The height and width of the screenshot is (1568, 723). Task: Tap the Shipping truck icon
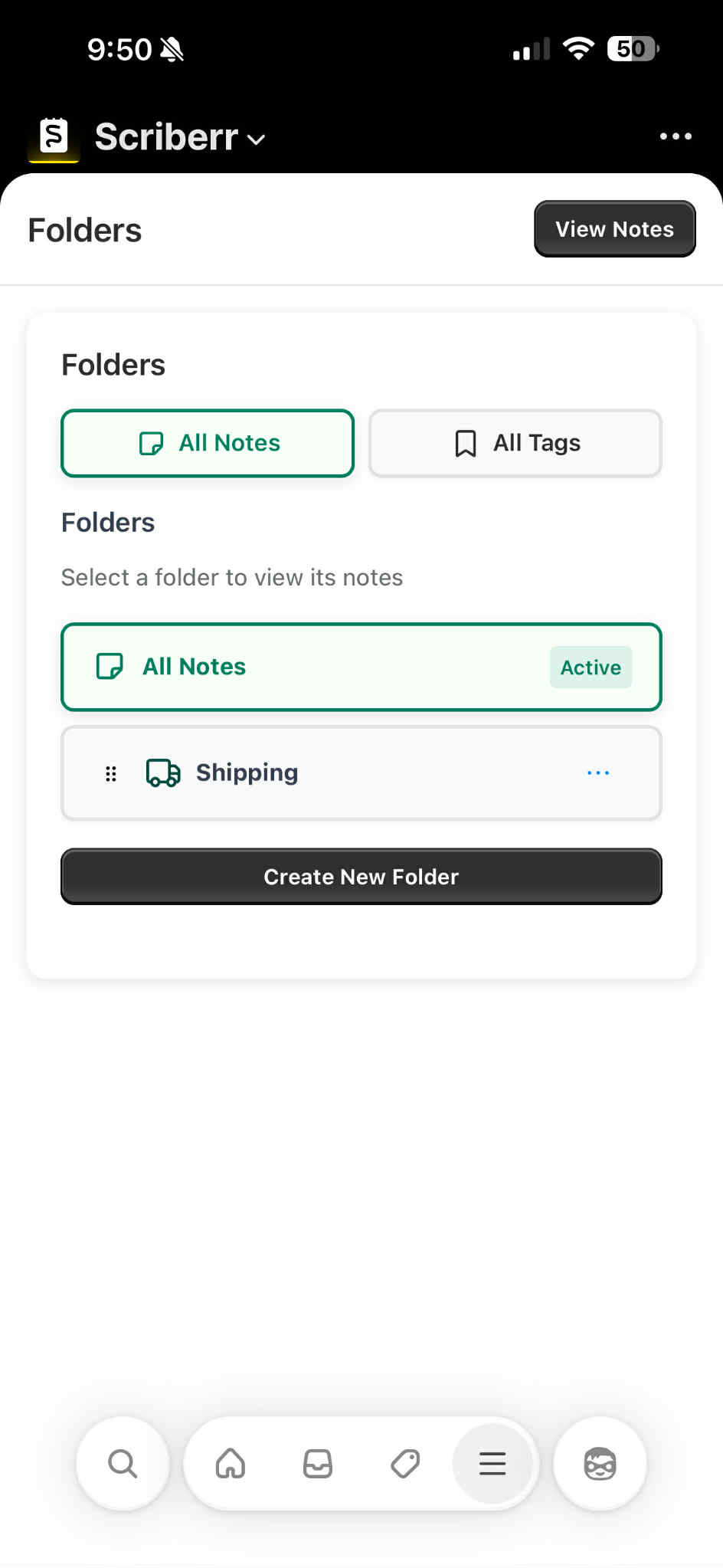click(163, 773)
